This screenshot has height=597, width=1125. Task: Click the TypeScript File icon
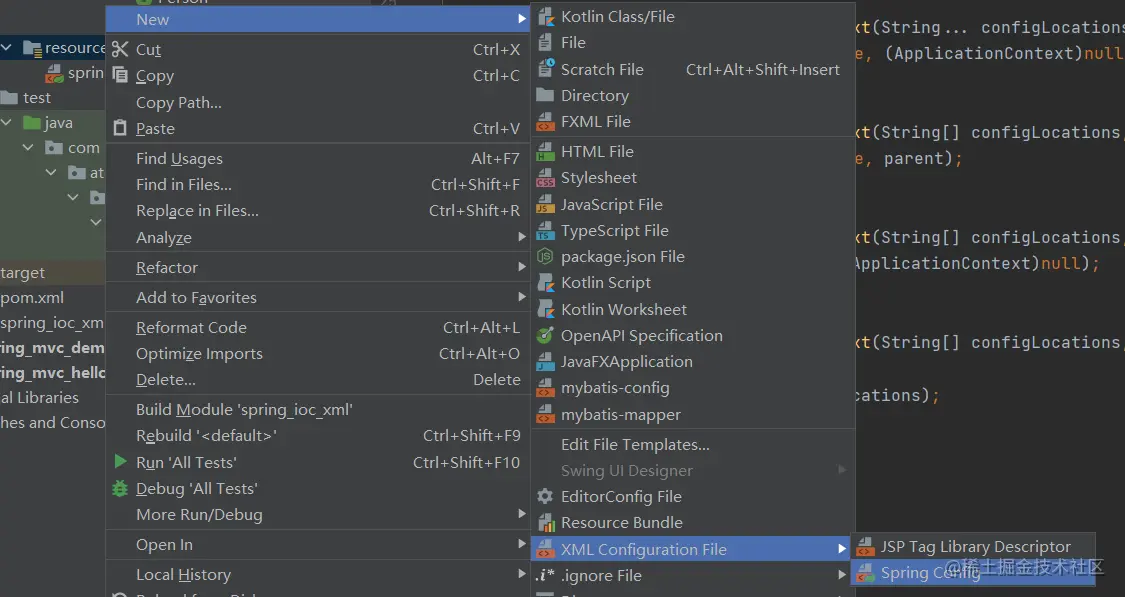click(546, 230)
